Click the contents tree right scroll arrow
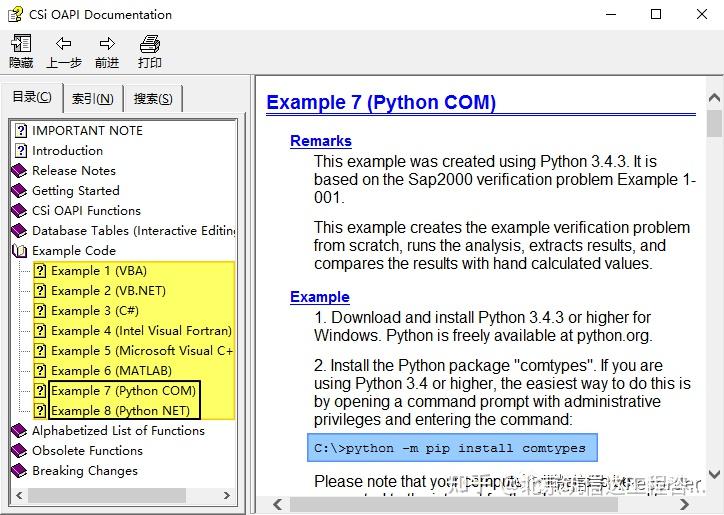 point(226,495)
